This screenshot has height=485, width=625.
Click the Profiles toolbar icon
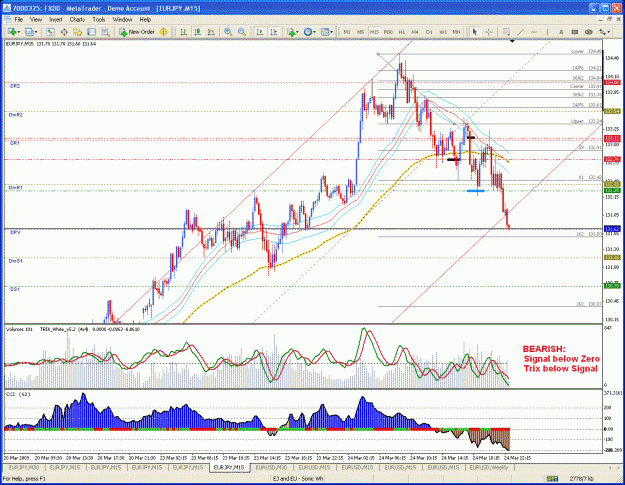pyautogui.click(x=29, y=32)
